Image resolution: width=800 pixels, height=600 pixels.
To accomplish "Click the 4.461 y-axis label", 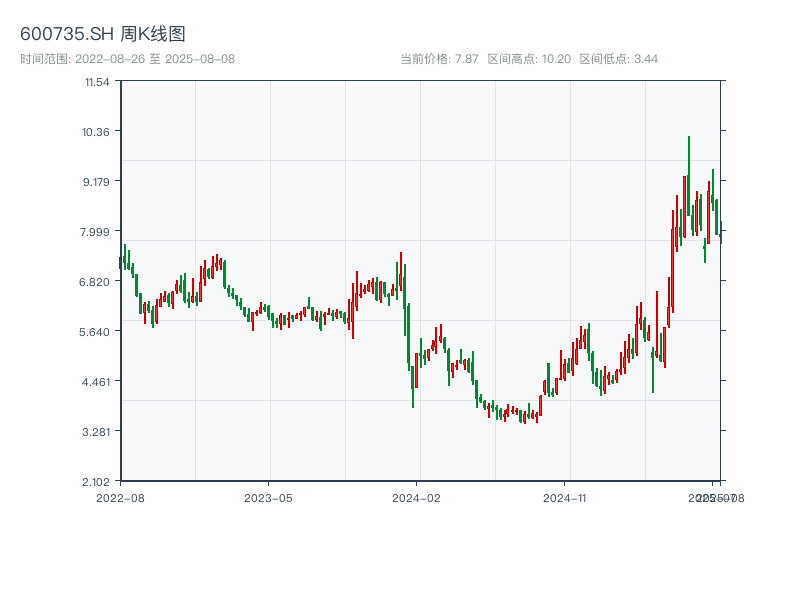I will 96,382.
